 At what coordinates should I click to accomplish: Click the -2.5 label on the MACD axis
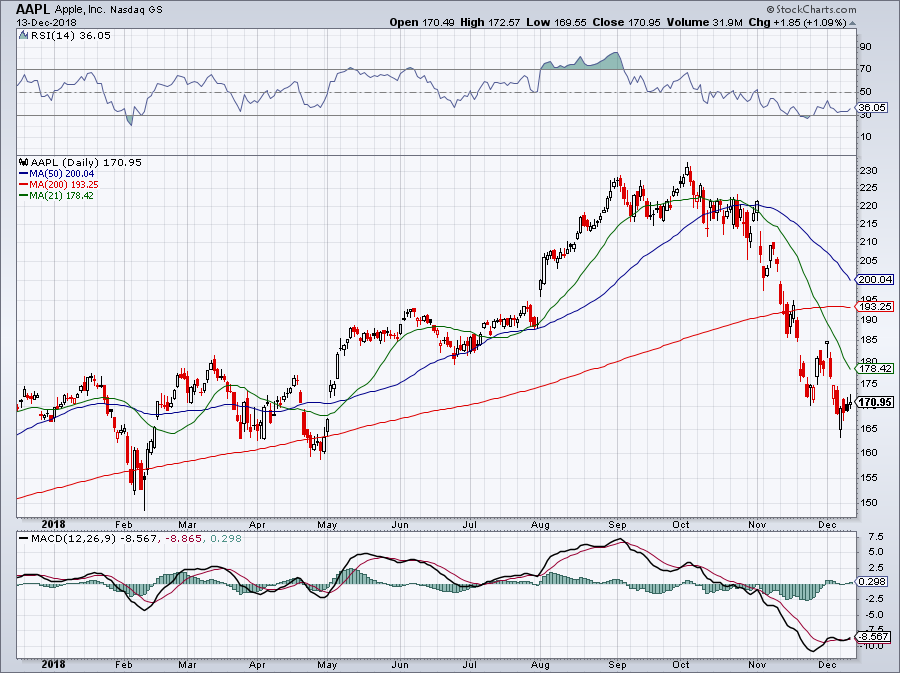pos(873,598)
